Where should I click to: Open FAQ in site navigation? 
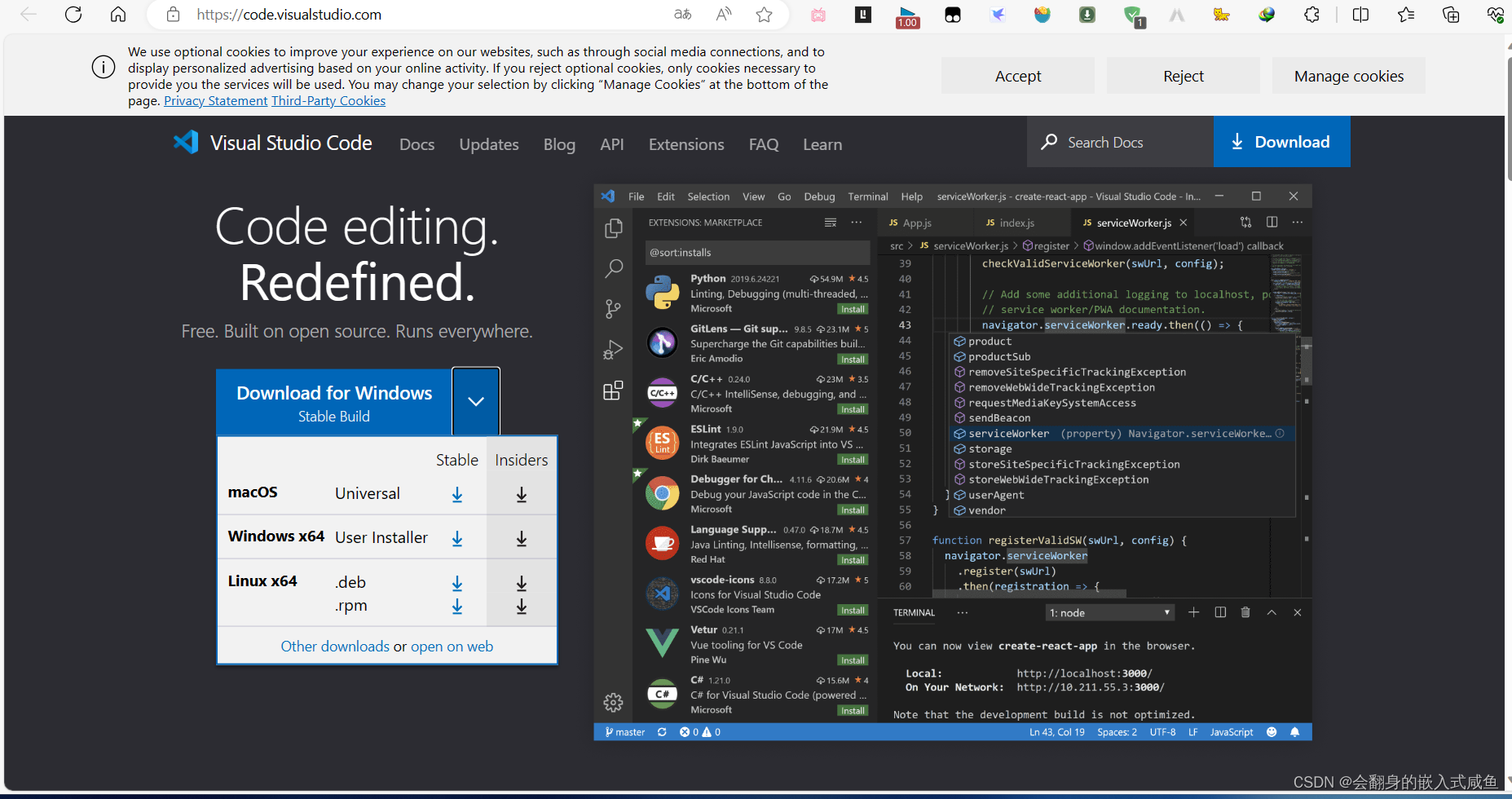(764, 144)
